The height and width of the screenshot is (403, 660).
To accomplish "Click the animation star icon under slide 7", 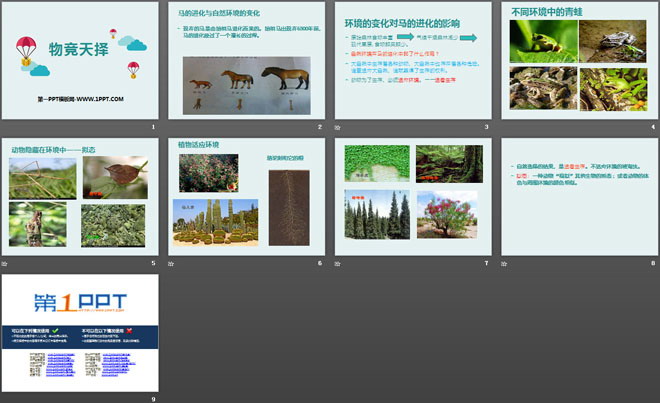I will 338,264.
